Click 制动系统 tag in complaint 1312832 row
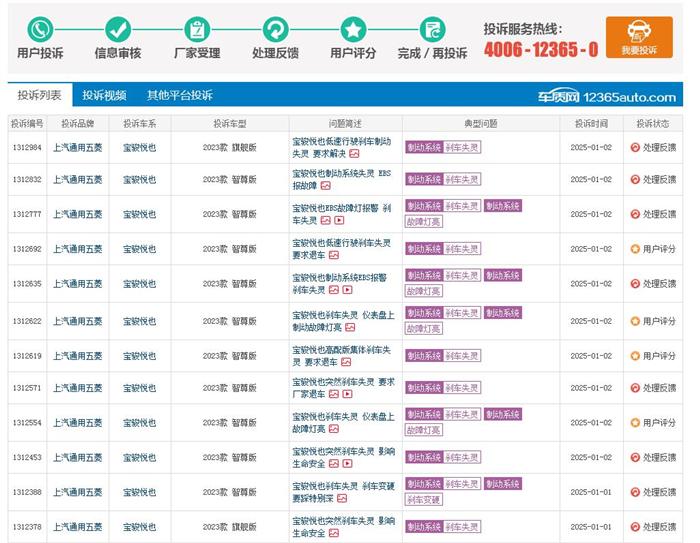The image size is (700, 543). 424,180
